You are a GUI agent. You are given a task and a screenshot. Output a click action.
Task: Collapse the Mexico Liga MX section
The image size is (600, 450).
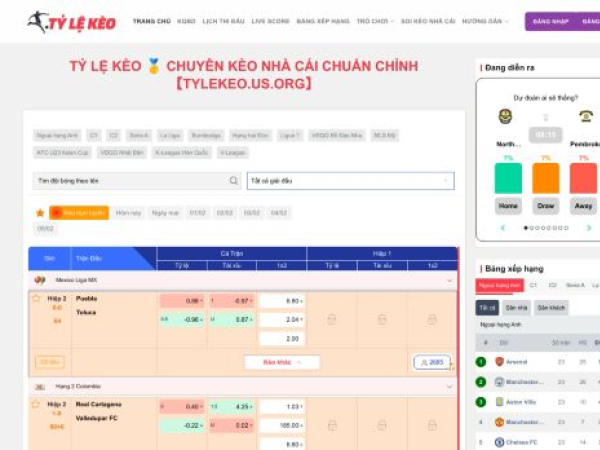click(449, 281)
